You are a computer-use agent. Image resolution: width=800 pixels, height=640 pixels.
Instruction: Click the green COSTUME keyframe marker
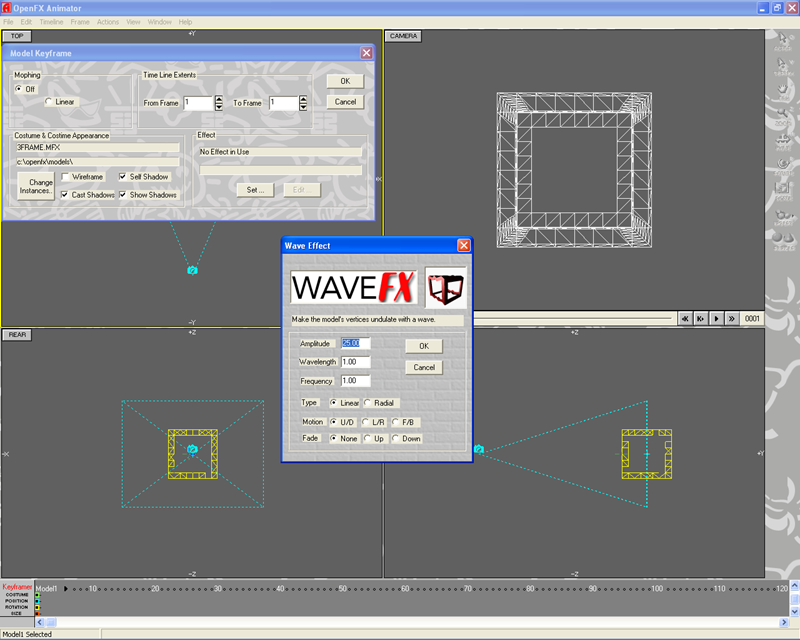pyautogui.click(x=37, y=595)
